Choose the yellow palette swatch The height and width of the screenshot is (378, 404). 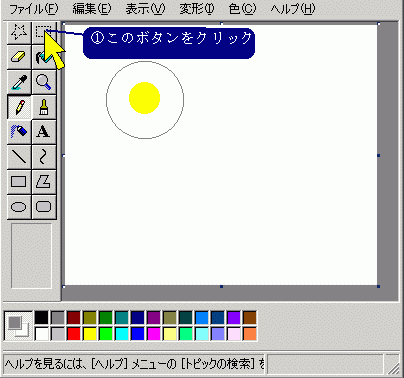point(90,334)
